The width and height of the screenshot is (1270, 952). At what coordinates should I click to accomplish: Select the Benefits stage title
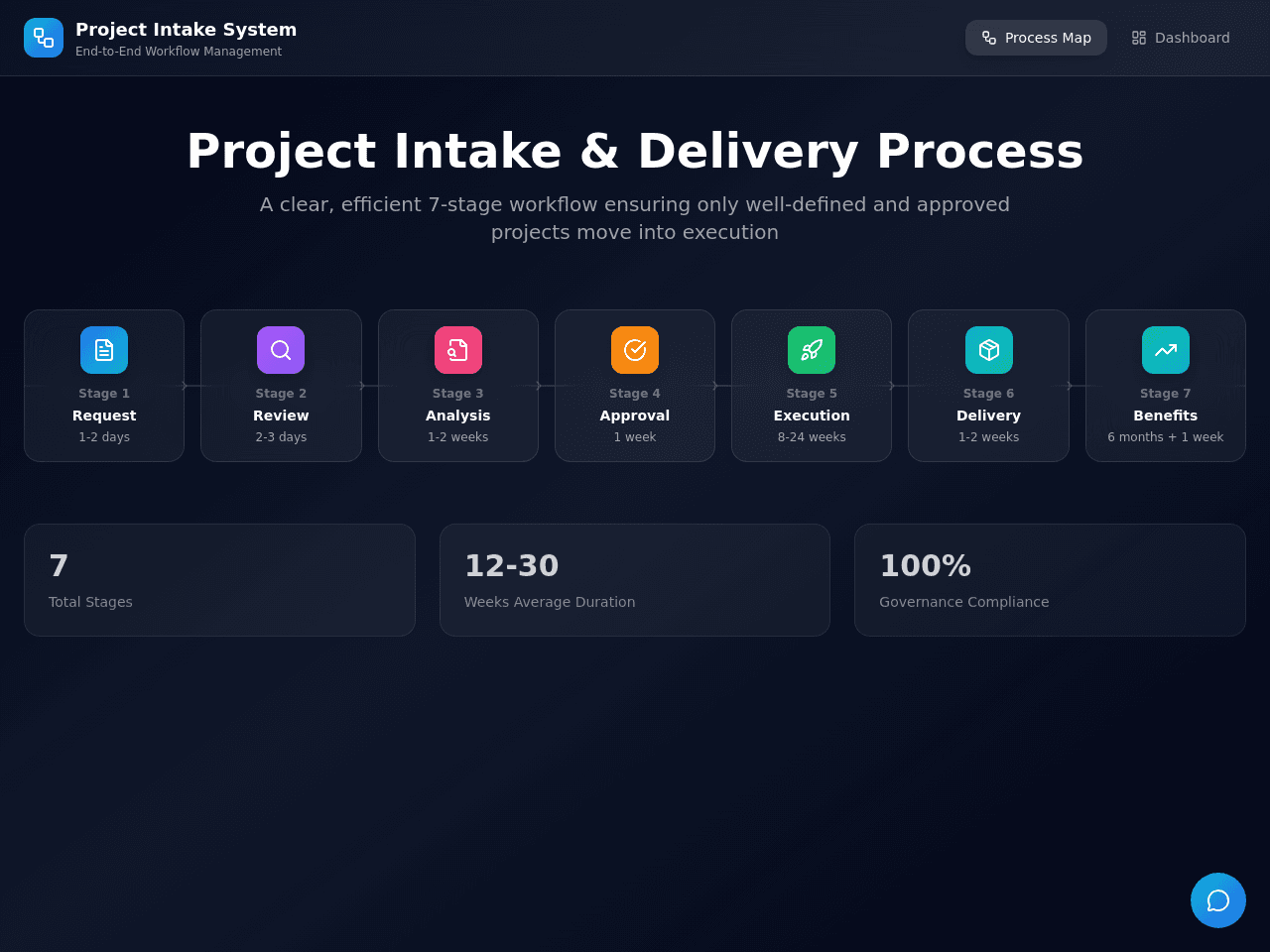click(1166, 416)
